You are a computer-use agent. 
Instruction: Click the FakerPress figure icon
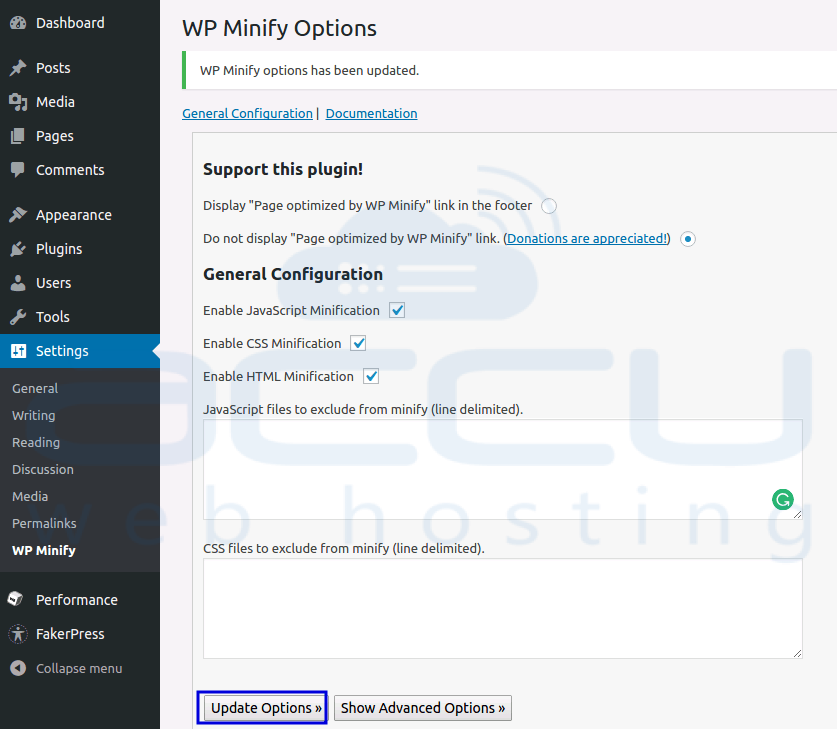coord(18,633)
